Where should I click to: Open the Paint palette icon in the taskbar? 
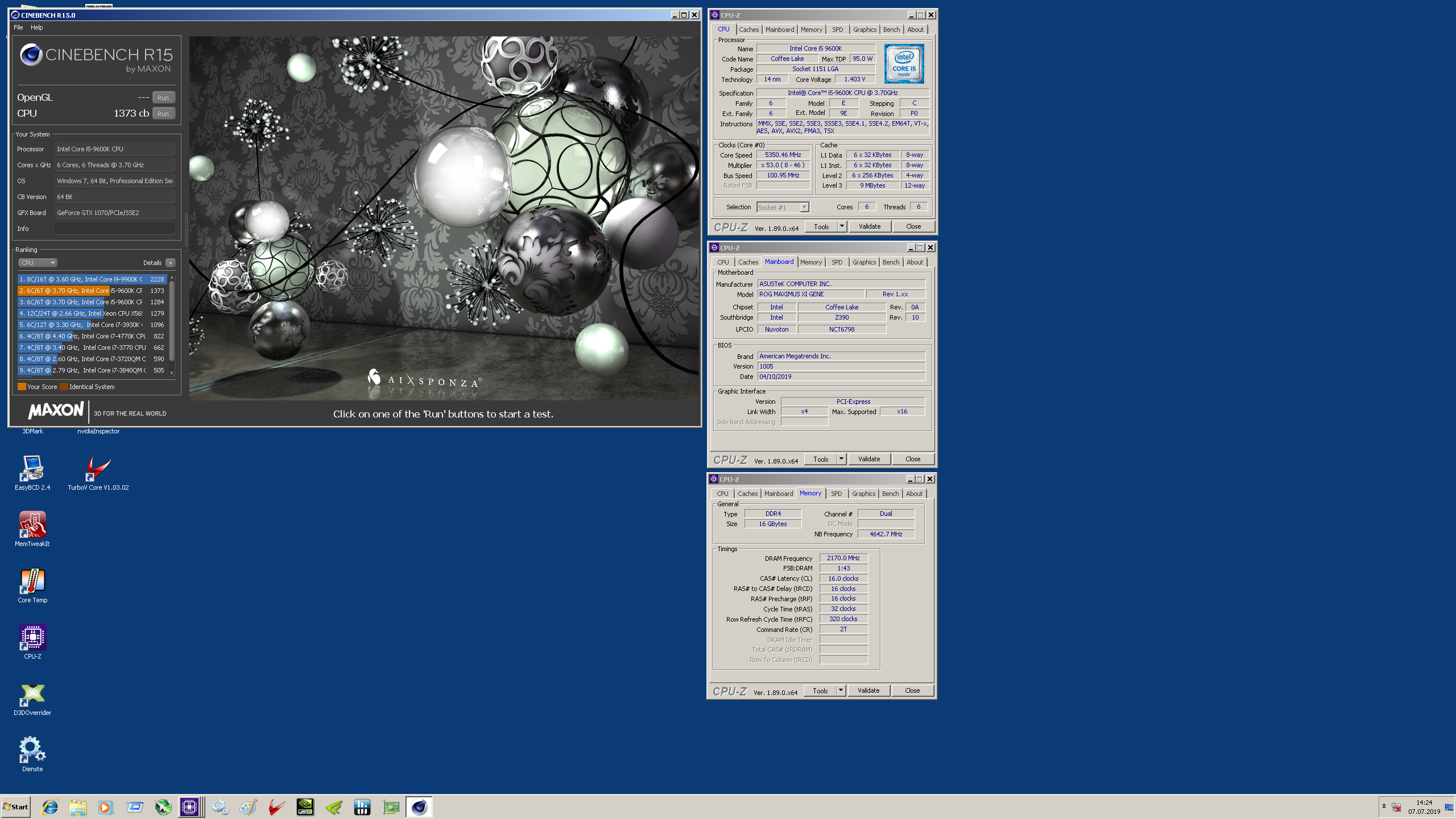click(248, 807)
